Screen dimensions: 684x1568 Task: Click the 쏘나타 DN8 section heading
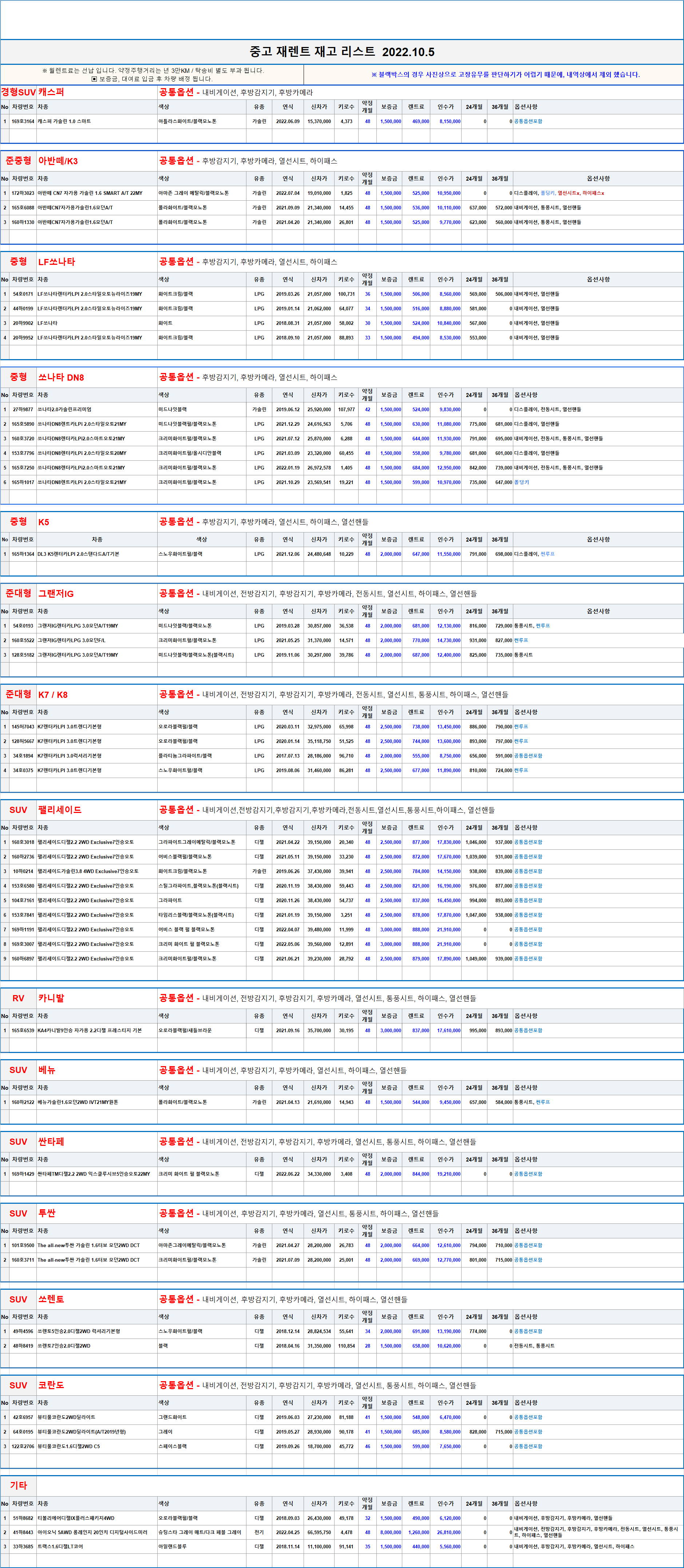pyautogui.click(x=61, y=377)
